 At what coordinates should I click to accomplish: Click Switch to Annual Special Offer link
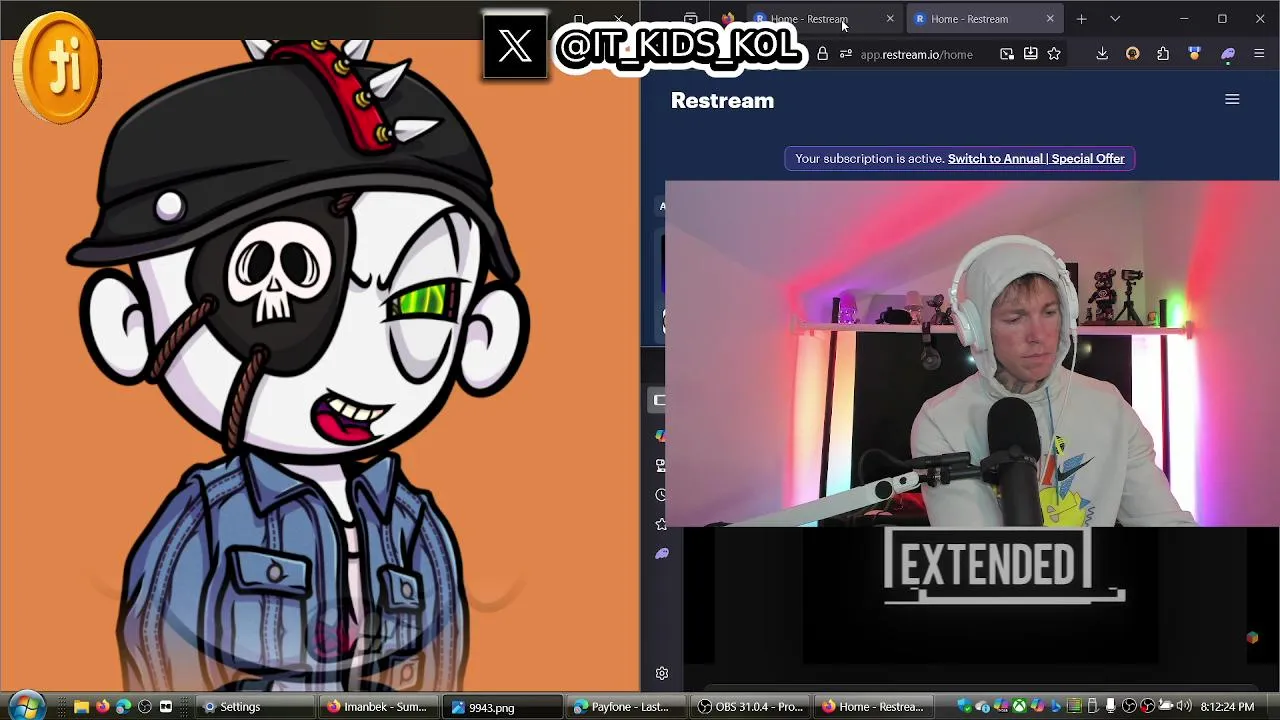[x=1036, y=159]
